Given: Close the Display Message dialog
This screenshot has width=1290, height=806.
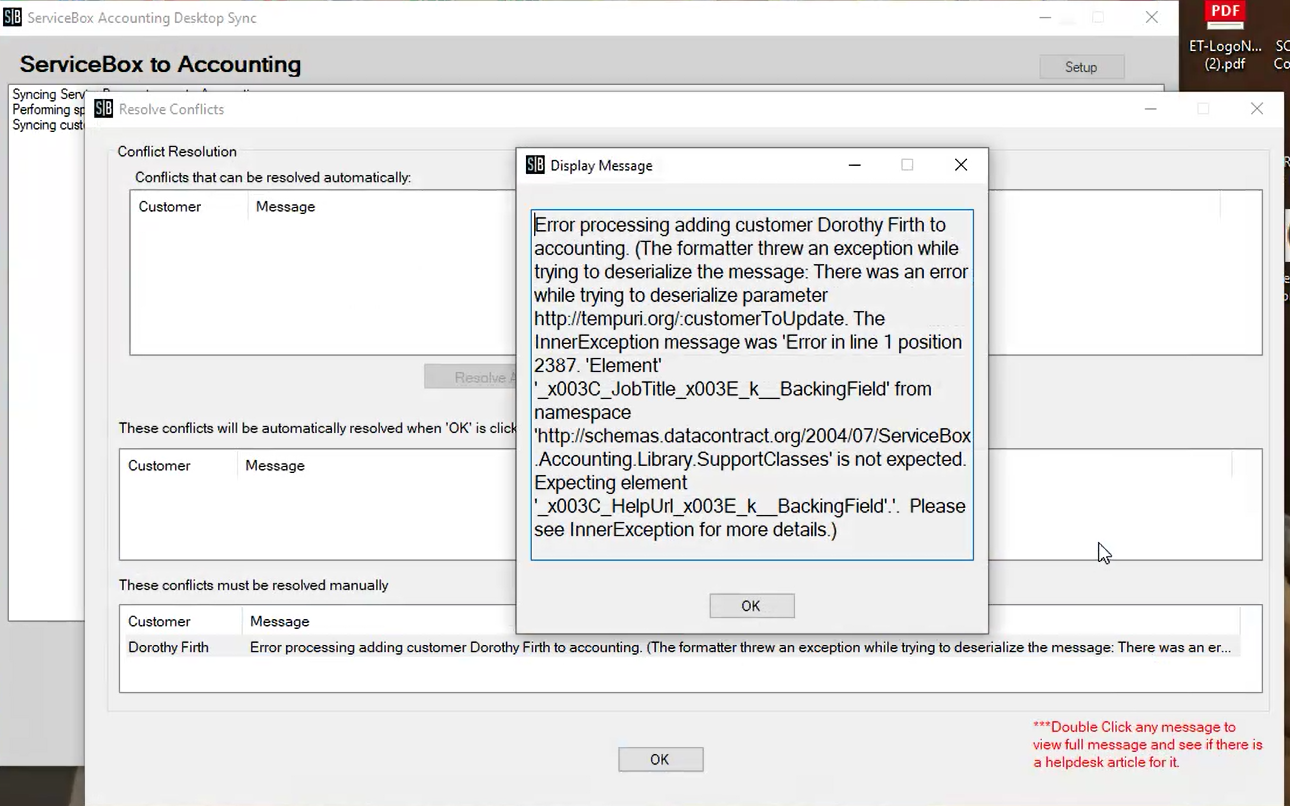Looking at the screenshot, I should 961,165.
